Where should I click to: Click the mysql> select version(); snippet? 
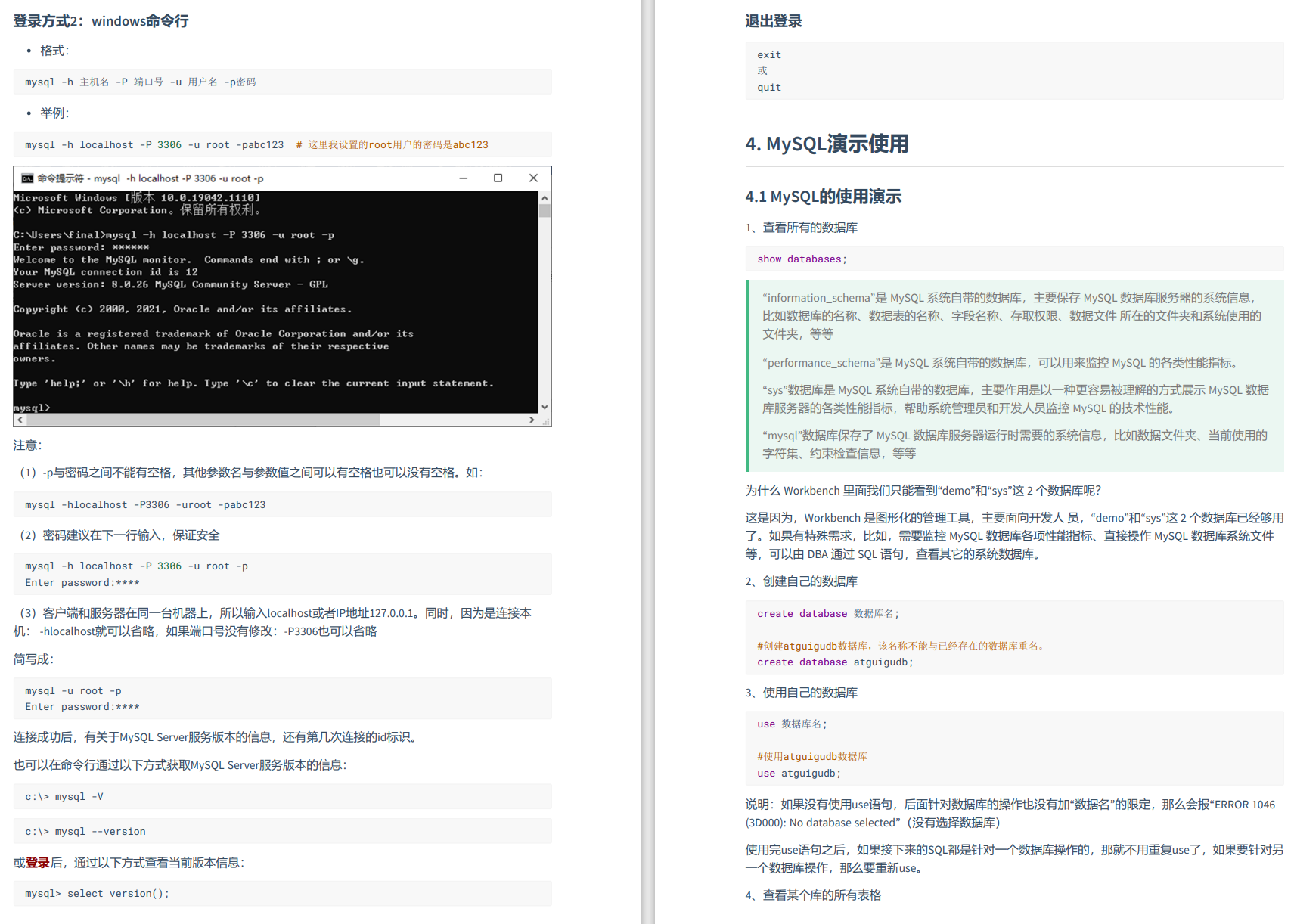[x=97, y=893]
